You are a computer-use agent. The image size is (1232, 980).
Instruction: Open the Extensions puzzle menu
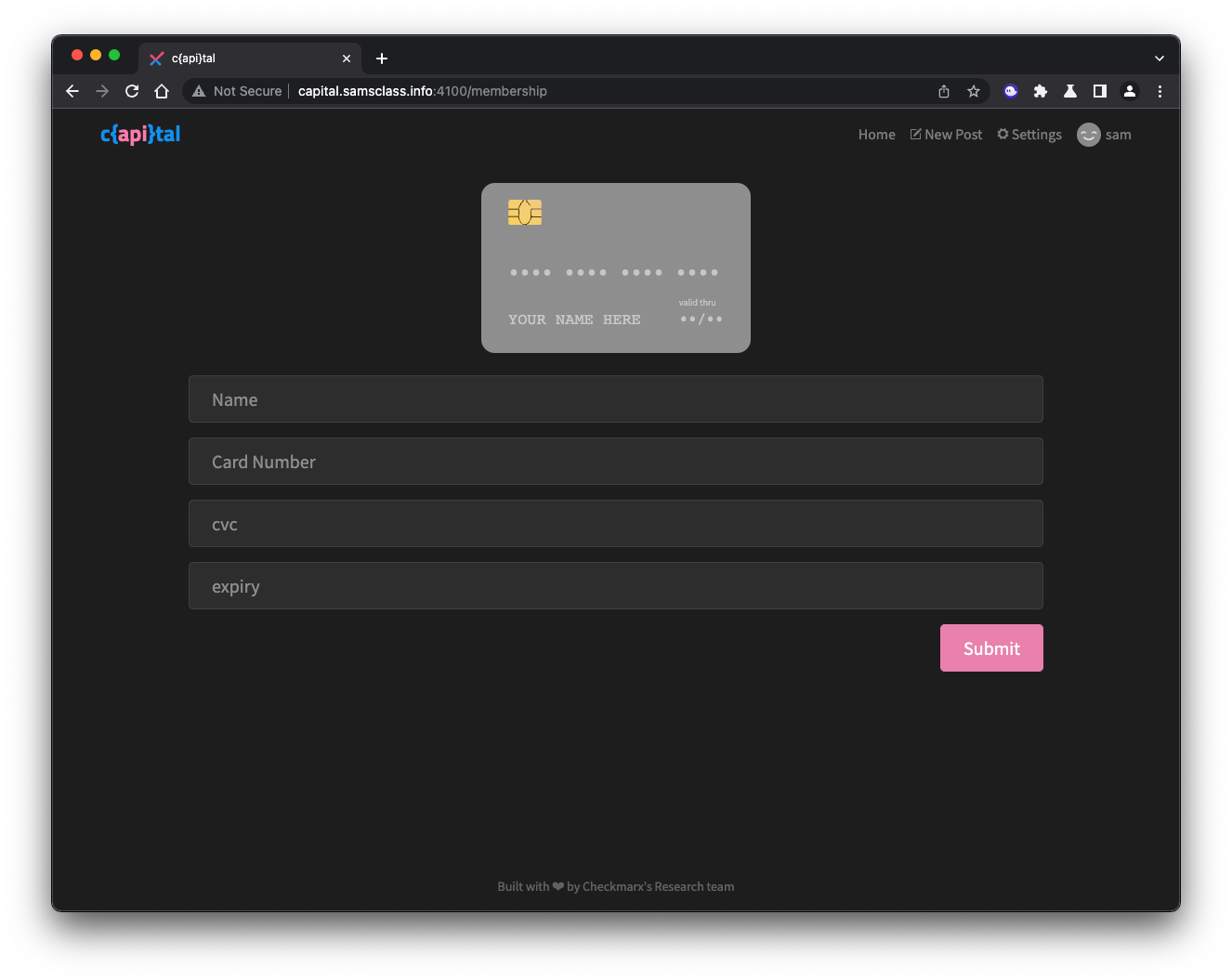click(x=1041, y=91)
